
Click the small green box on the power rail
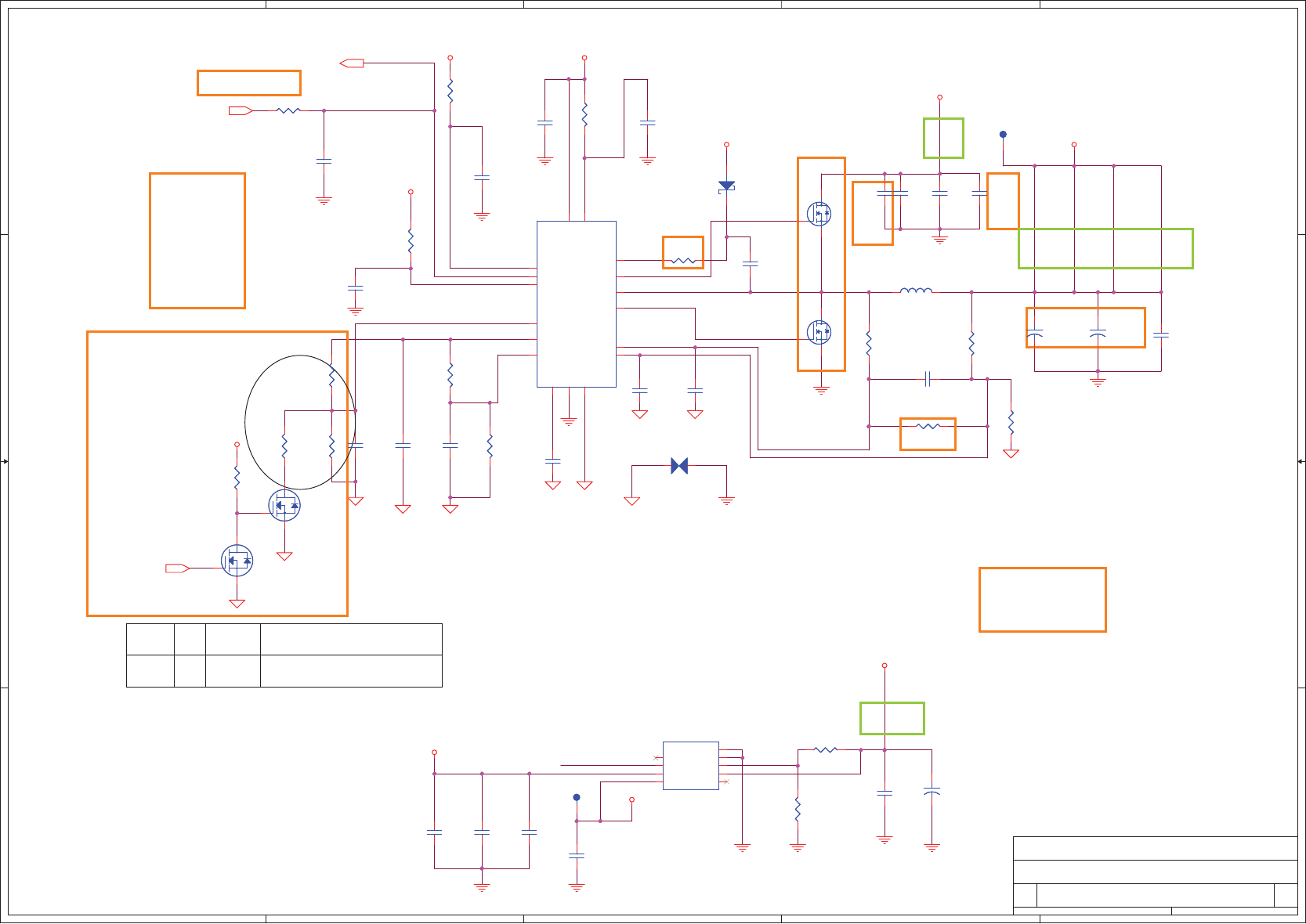943,138
